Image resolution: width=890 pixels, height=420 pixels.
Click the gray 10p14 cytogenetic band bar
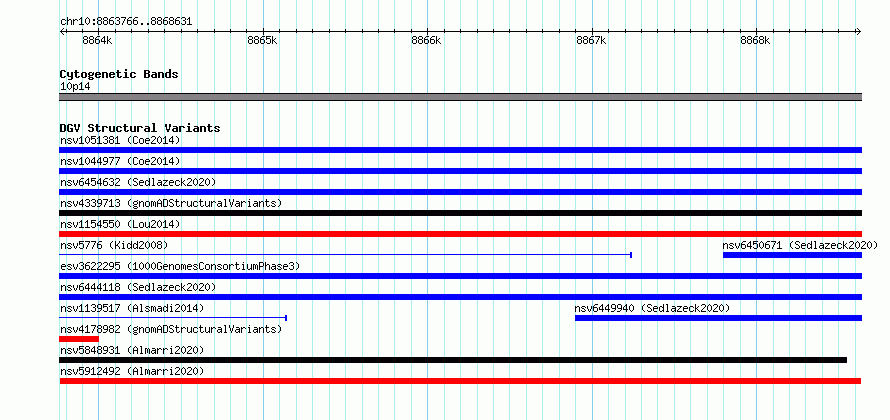(460, 97)
